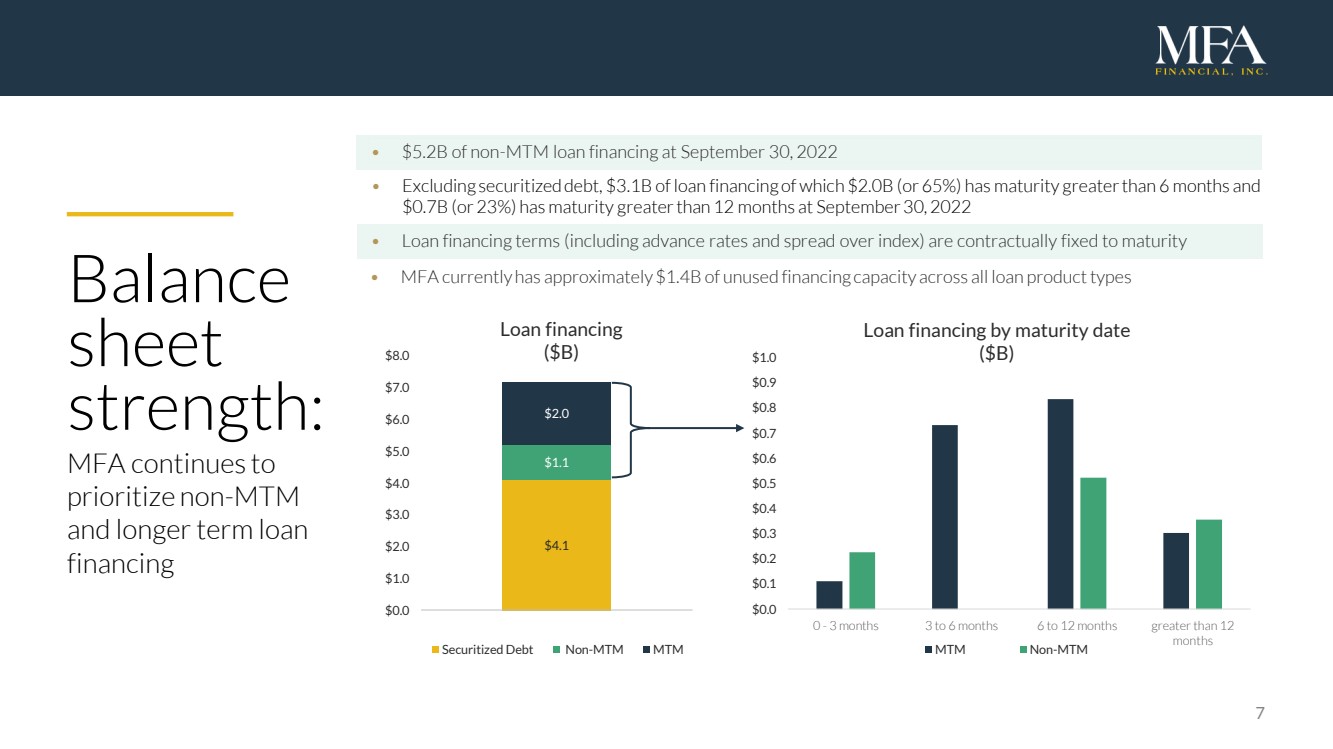Click the unused financing capacity bullet
The height and width of the screenshot is (749, 1333).
point(765,277)
